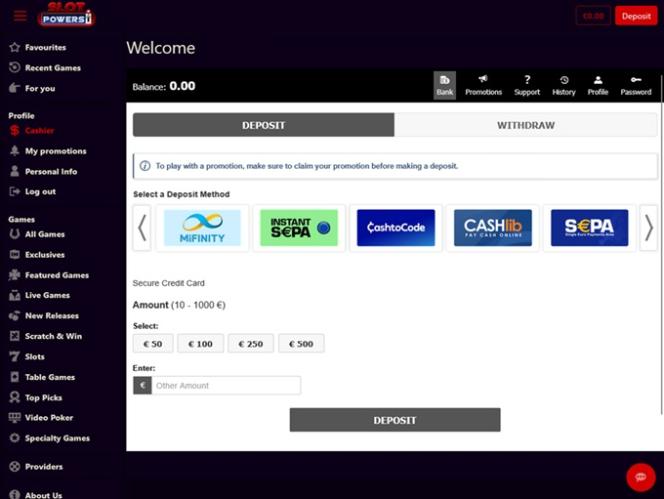The width and height of the screenshot is (664, 499).
Task: Select the € 50 amount option
Action: (152, 344)
